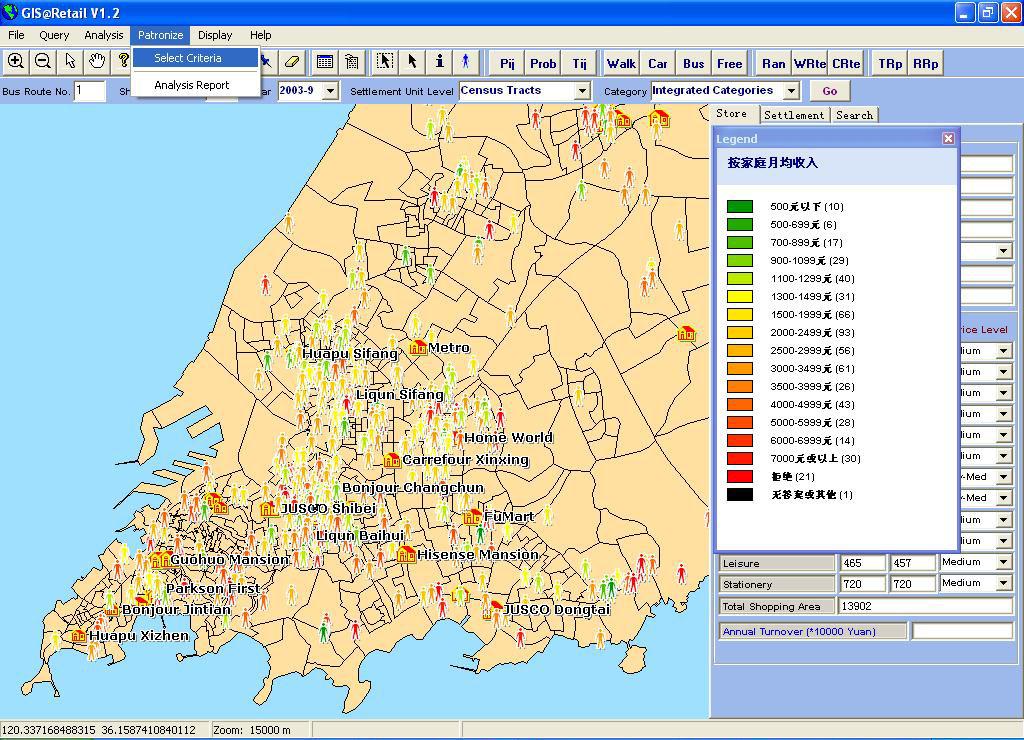1024x740 pixels.
Task: Click the Ran toolbar button
Action: [x=773, y=63]
